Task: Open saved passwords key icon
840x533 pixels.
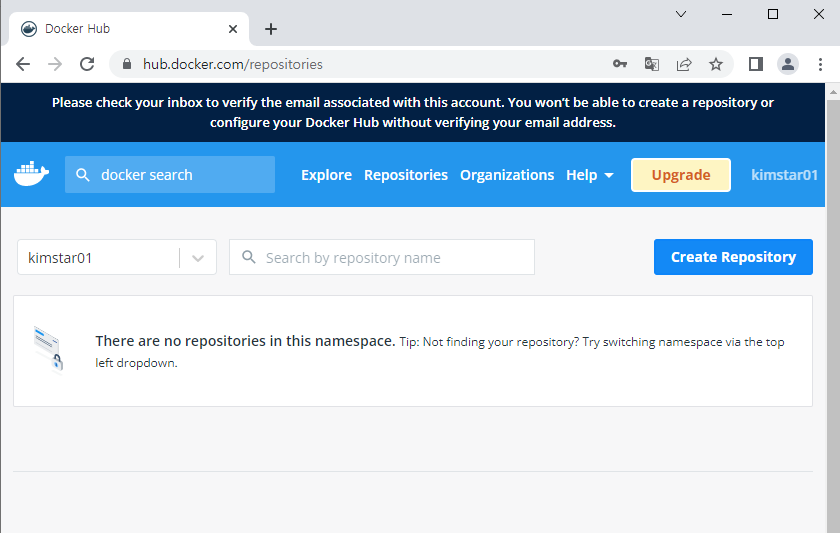Action: (x=620, y=64)
